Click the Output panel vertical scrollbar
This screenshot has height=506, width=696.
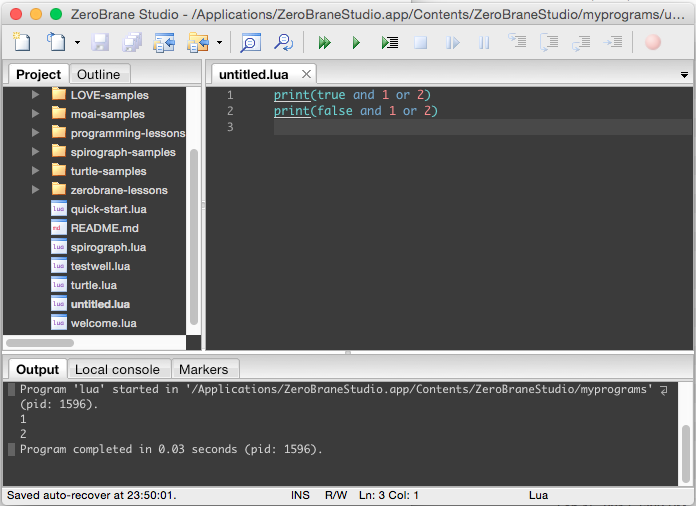[686, 453]
